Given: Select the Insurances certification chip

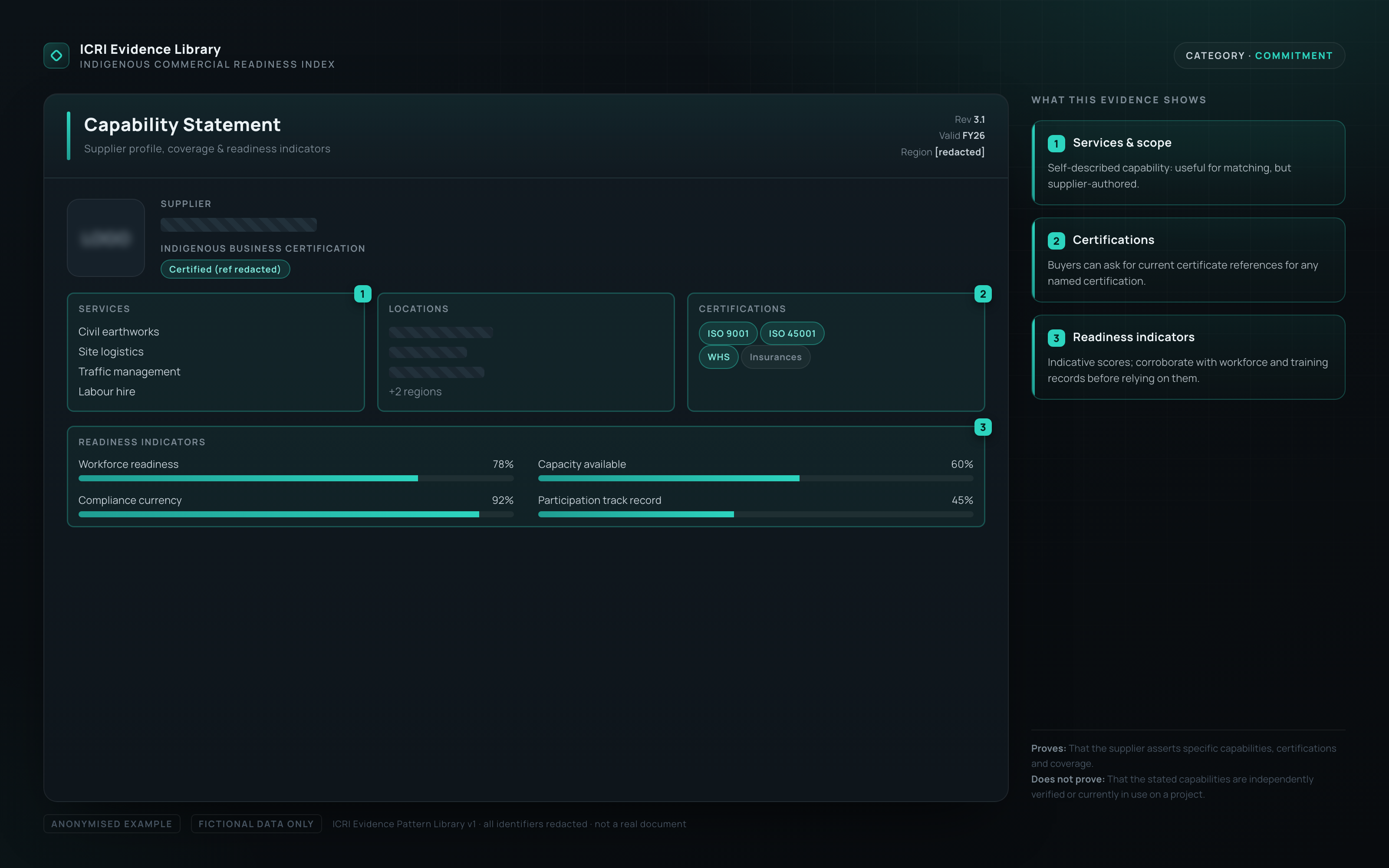Looking at the screenshot, I should click(x=775, y=357).
